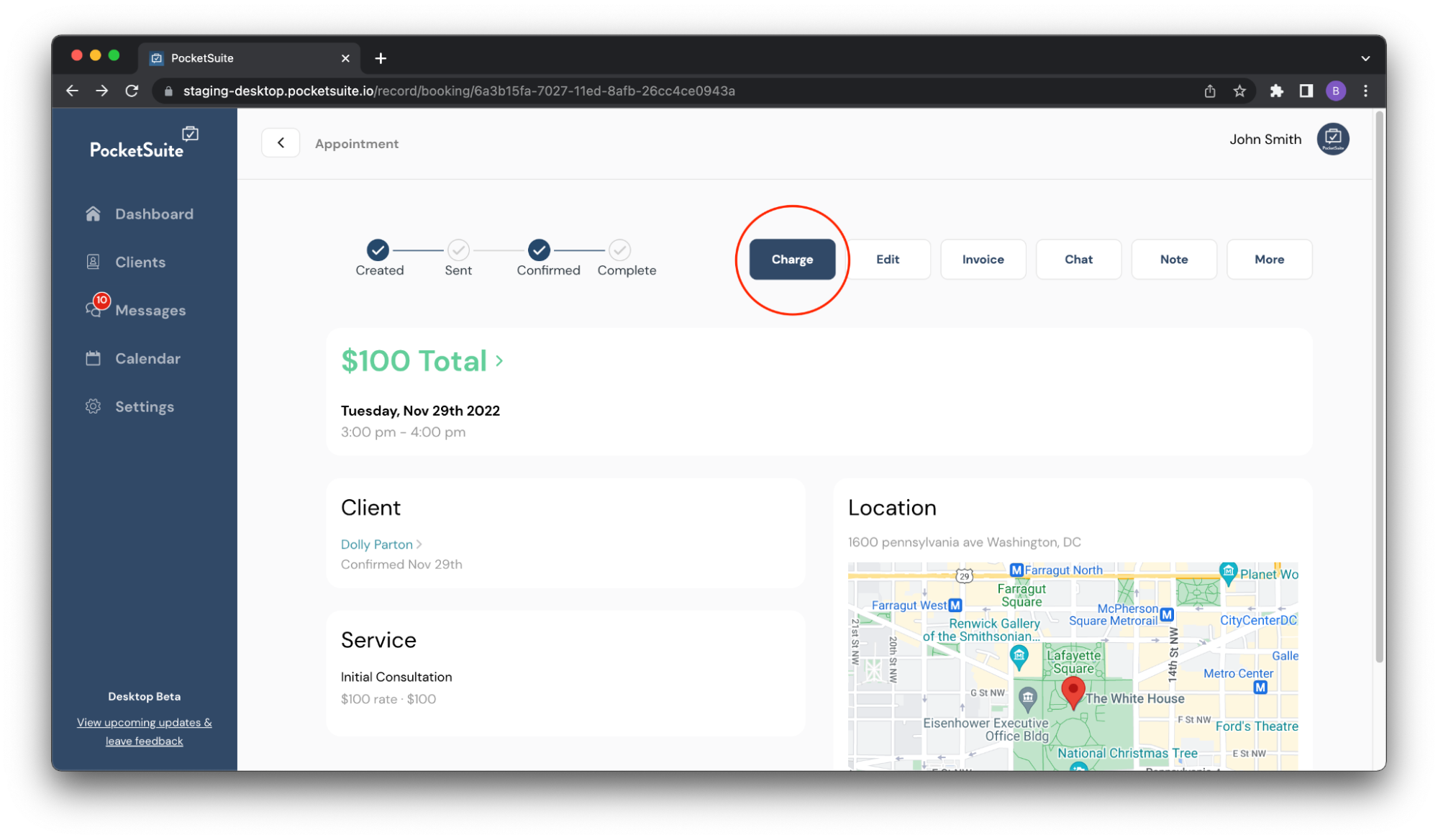Image resolution: width=1438 pixels, height=840 pixels.
Task: Open Chrome profile B avatar
Action: 1336,91
